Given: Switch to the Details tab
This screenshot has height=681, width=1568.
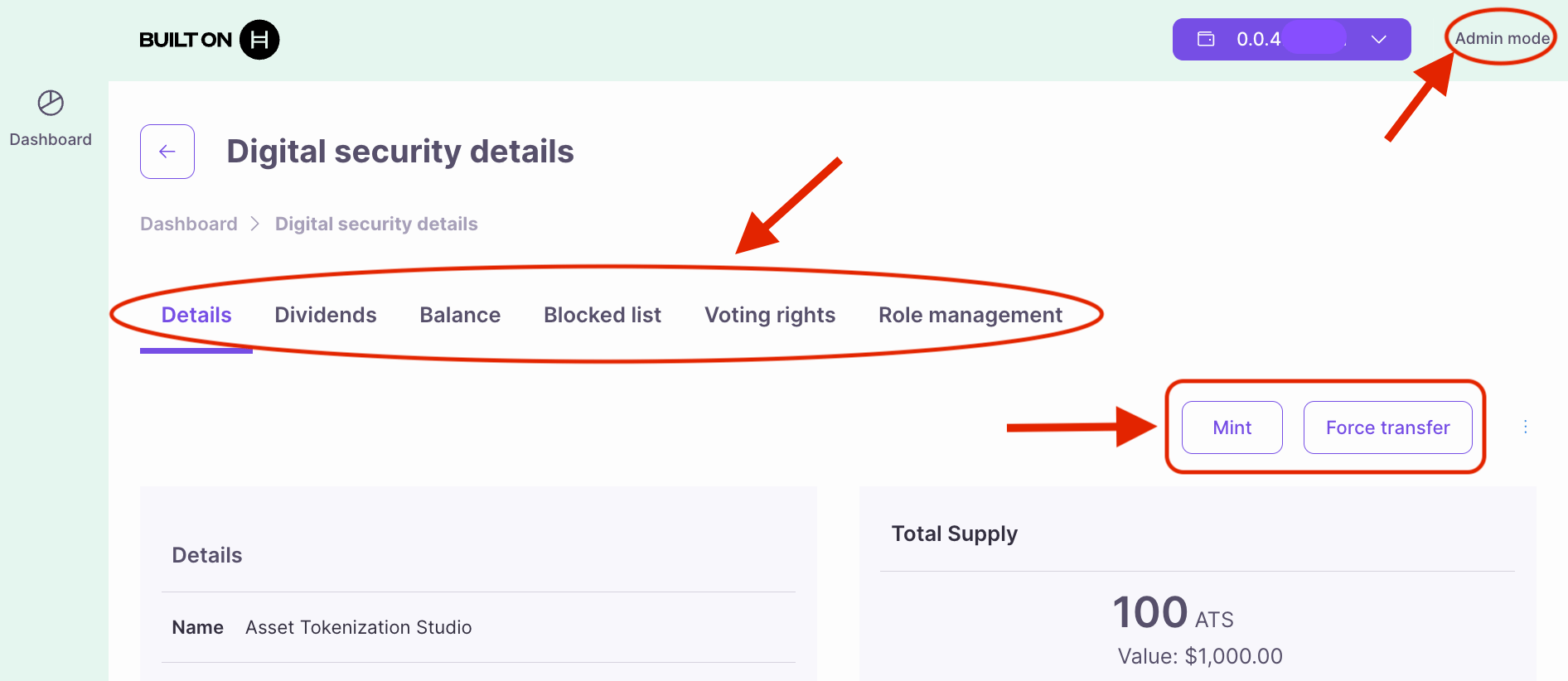Looking at the screenshot, I should 196,315.
